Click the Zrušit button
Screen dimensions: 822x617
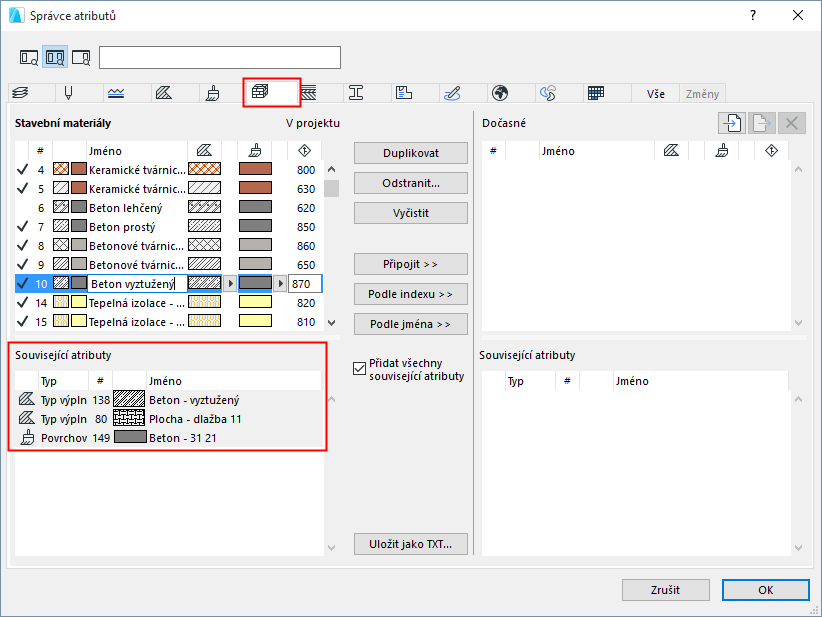click(666, 590)
